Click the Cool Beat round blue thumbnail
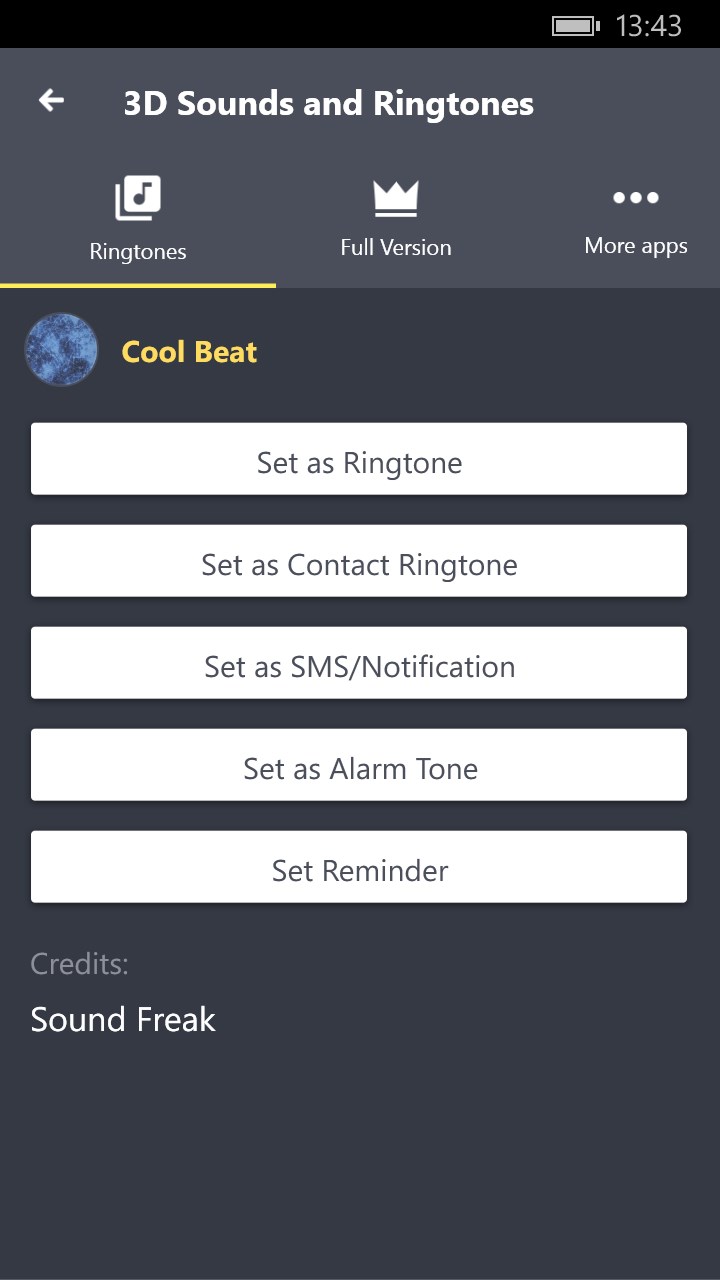This screenshot has height=1280, width=720. [61, 350]
